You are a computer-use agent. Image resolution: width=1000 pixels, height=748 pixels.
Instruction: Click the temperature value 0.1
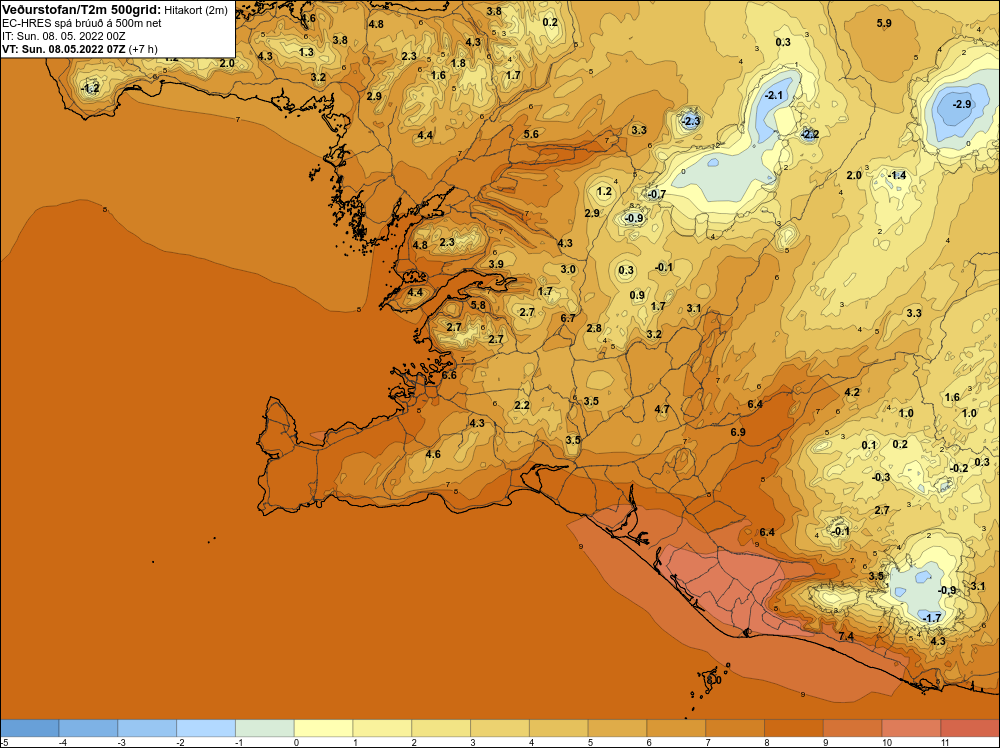point(869,445)
